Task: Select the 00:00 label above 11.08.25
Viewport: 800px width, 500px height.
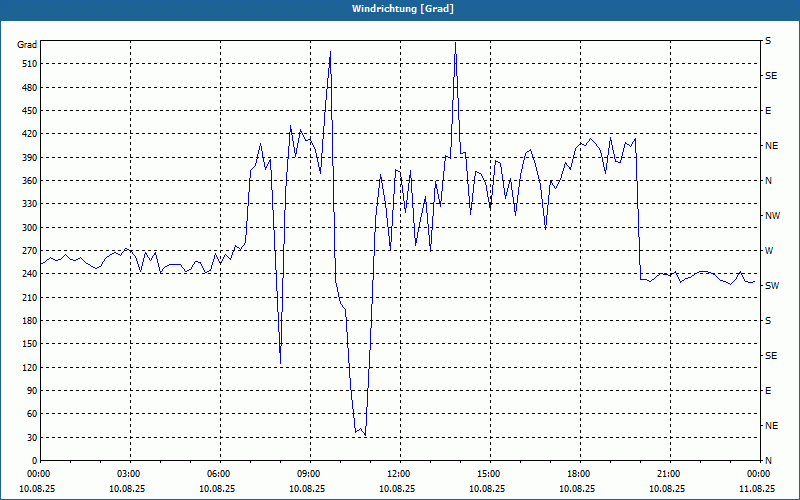Action: click(757, 473)
